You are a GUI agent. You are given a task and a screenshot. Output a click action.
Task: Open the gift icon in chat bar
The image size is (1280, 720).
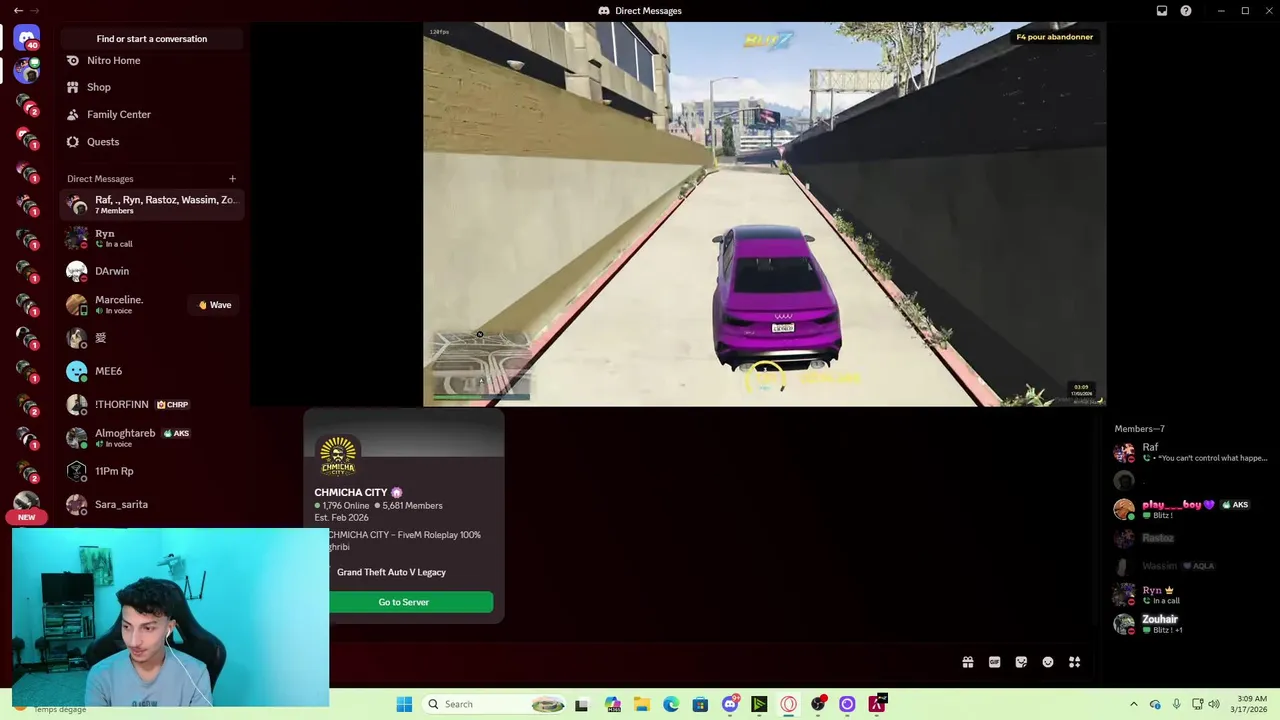968,662
